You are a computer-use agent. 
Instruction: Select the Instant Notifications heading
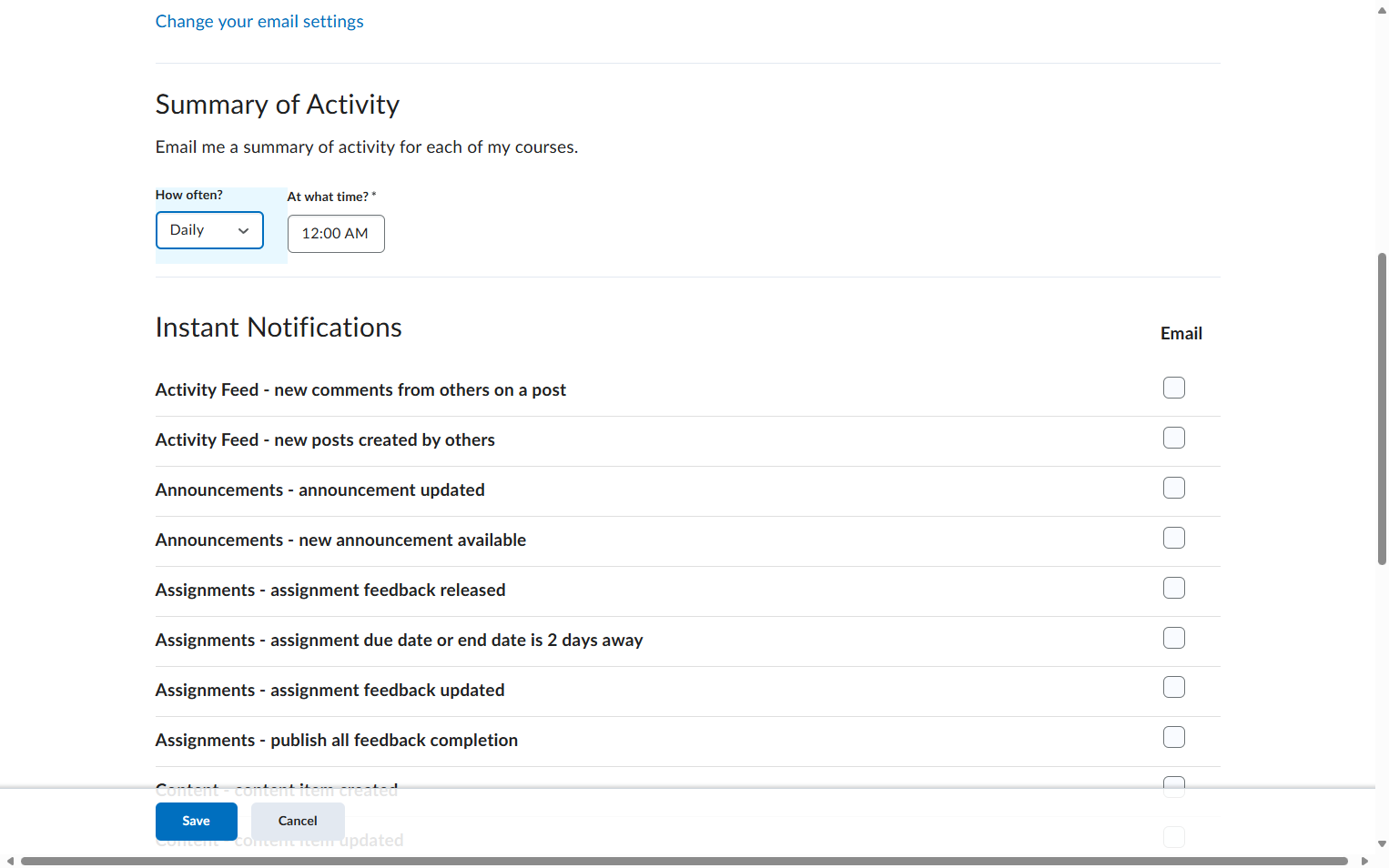[x=279, y=328]
